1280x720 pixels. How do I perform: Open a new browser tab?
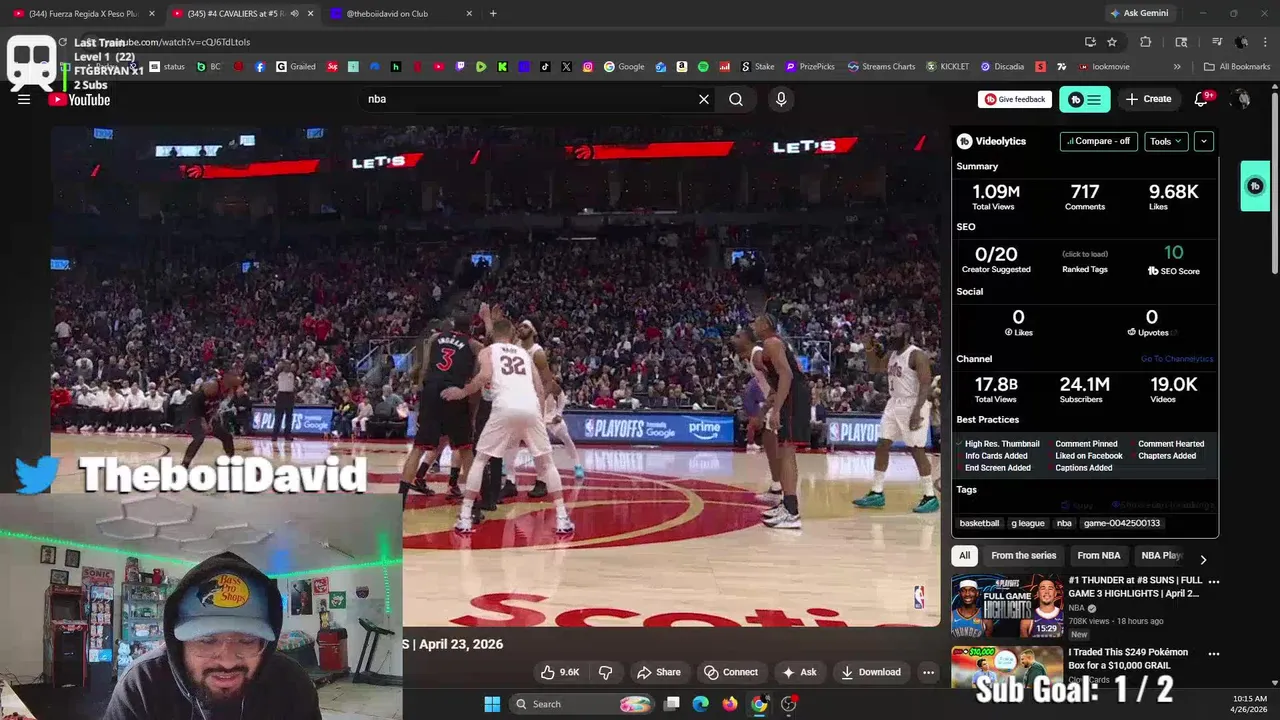[493, 14]
